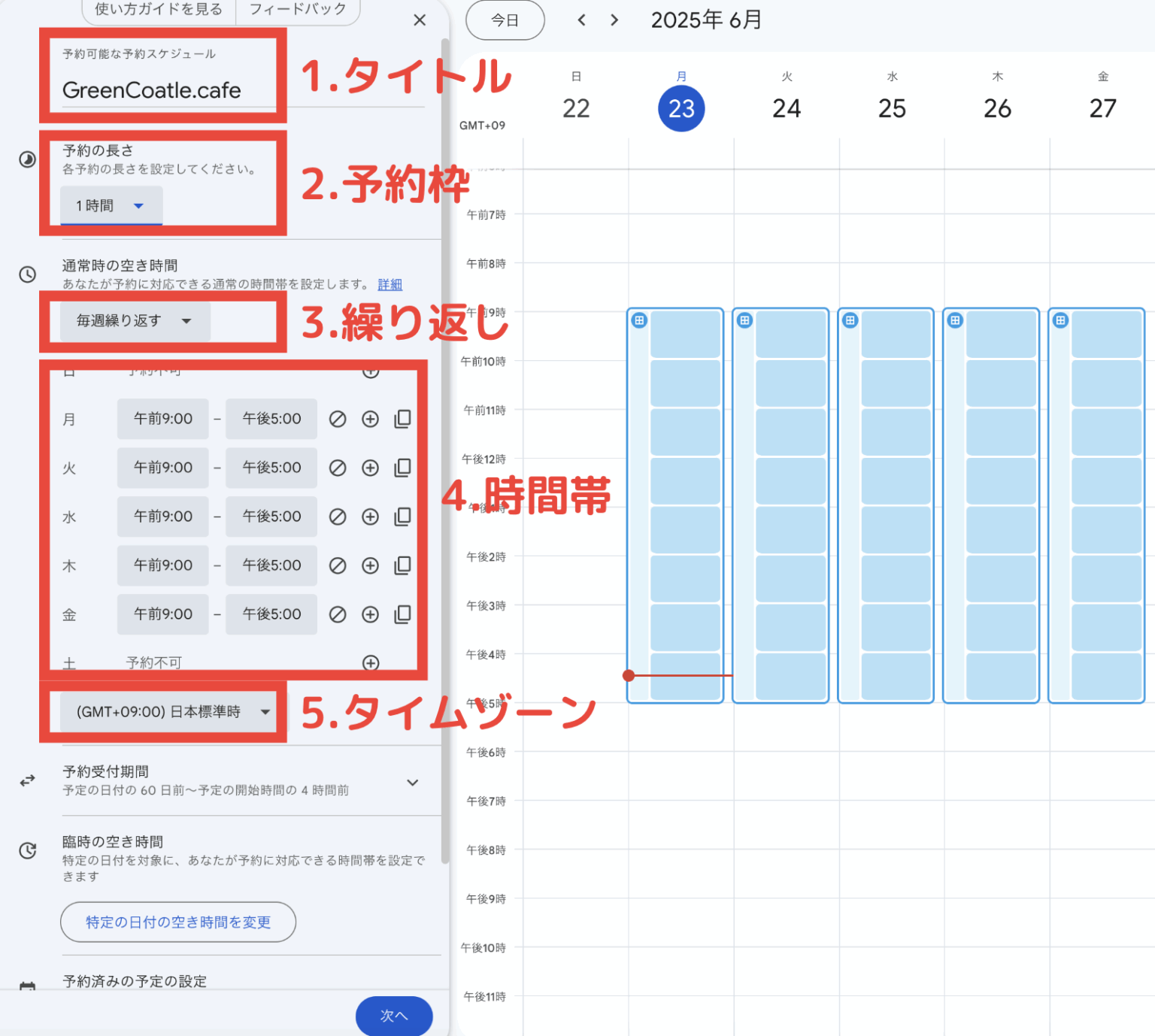This screenshot has width=1155, height=1036.
Task: Jump to today with 今日 button
Action: [505, 20]
